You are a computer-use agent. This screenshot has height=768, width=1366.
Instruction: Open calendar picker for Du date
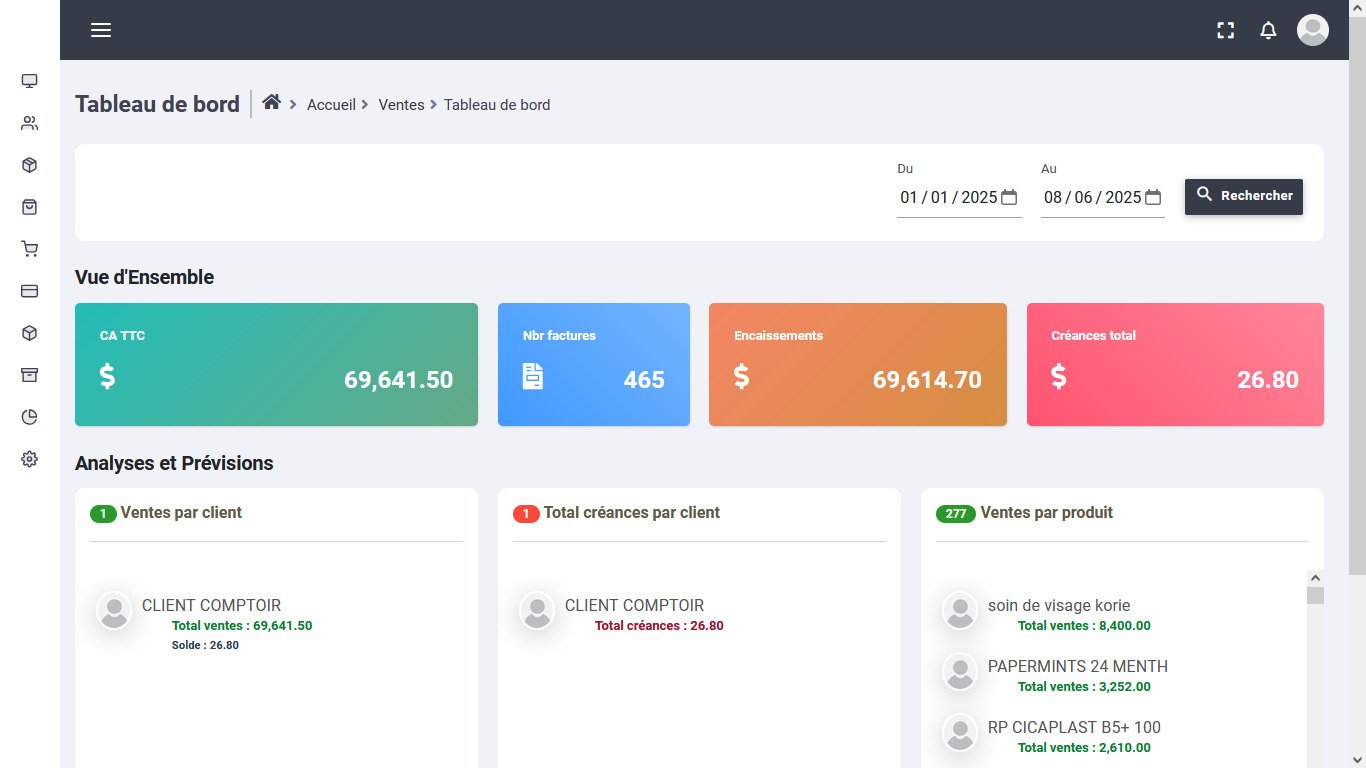[1009, 197]
